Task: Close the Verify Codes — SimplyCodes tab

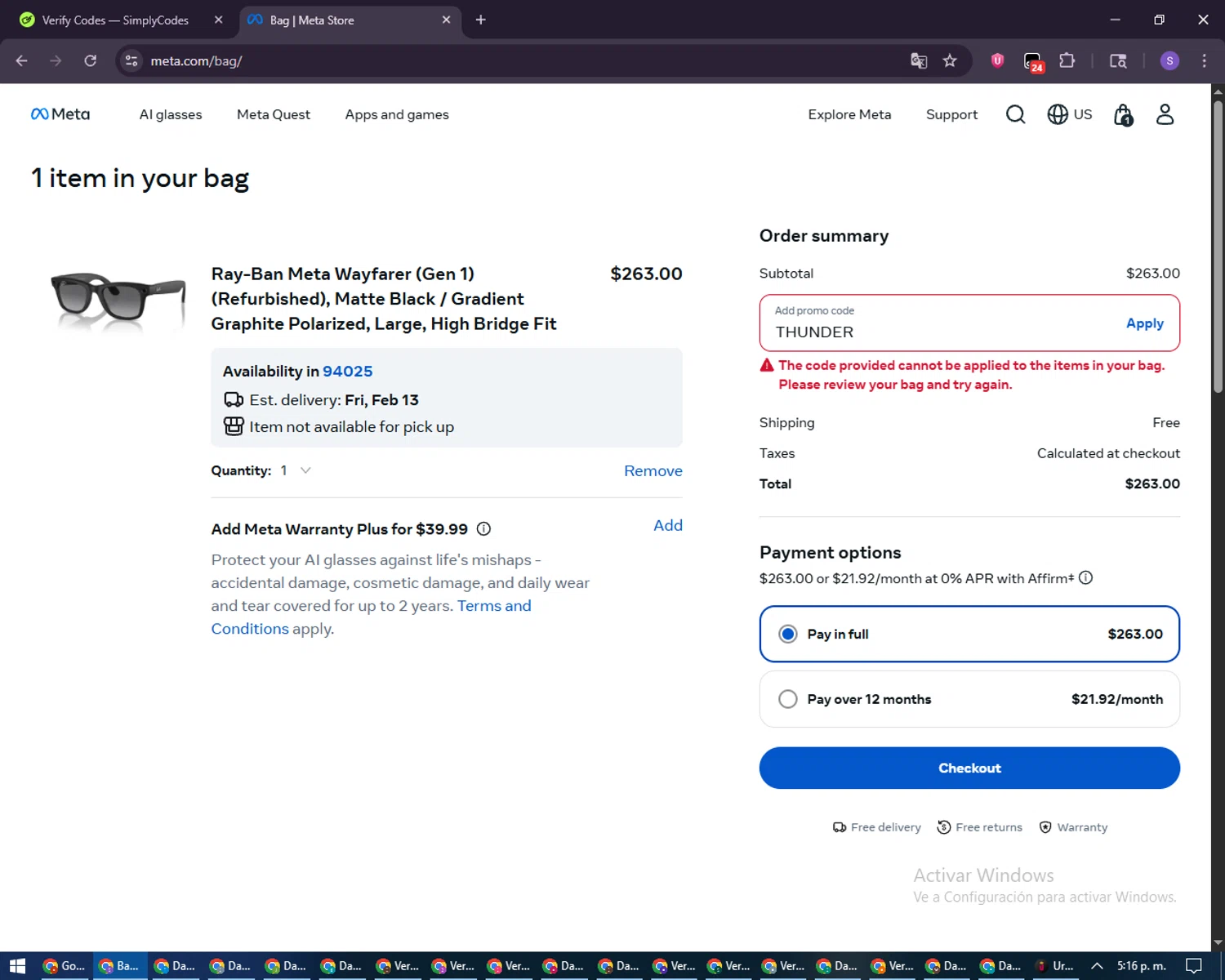Action: (218, 20)
